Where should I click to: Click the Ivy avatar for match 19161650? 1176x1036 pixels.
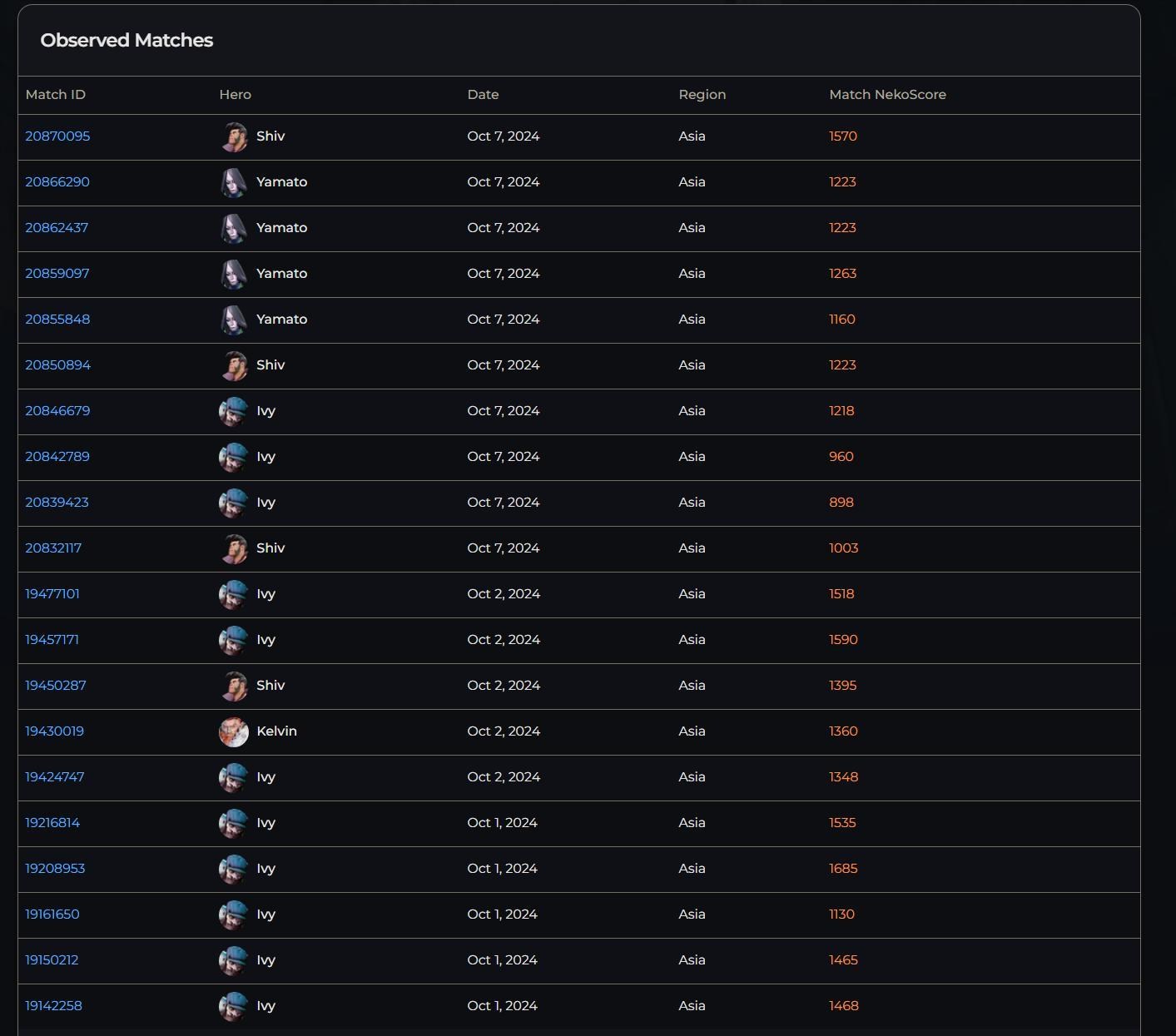click(x=234, y=915)
